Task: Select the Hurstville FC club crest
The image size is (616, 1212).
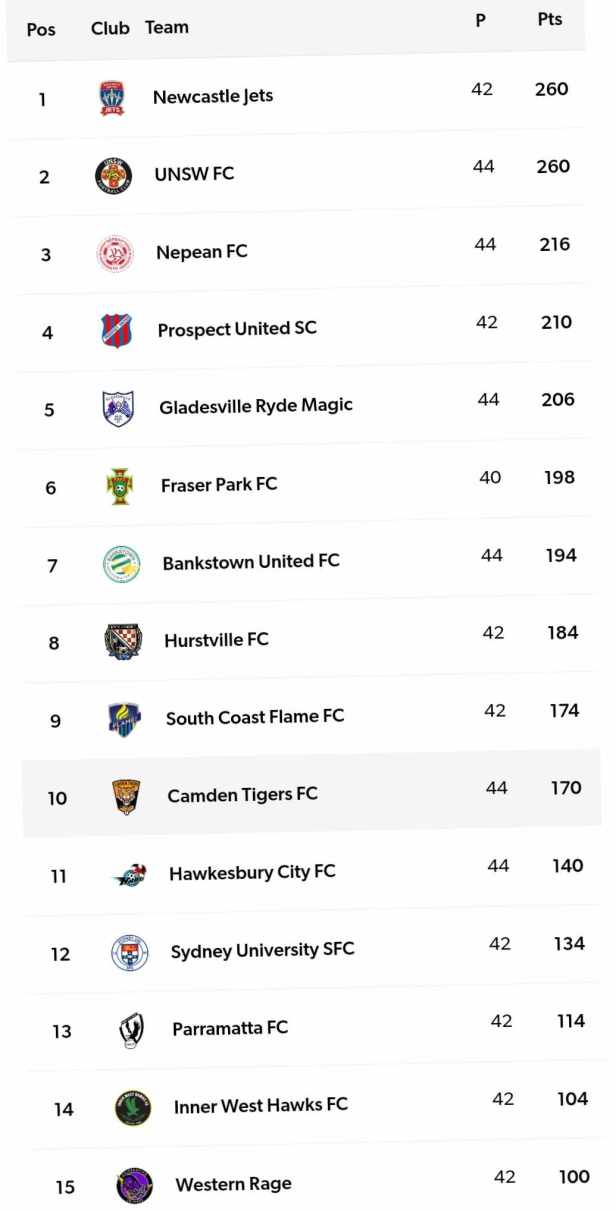Action: coord(124,642)
